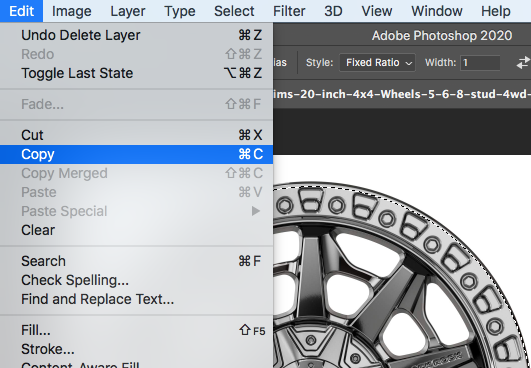Click the wheel rims document tab
531x368 pixels.
coord(402,94)
